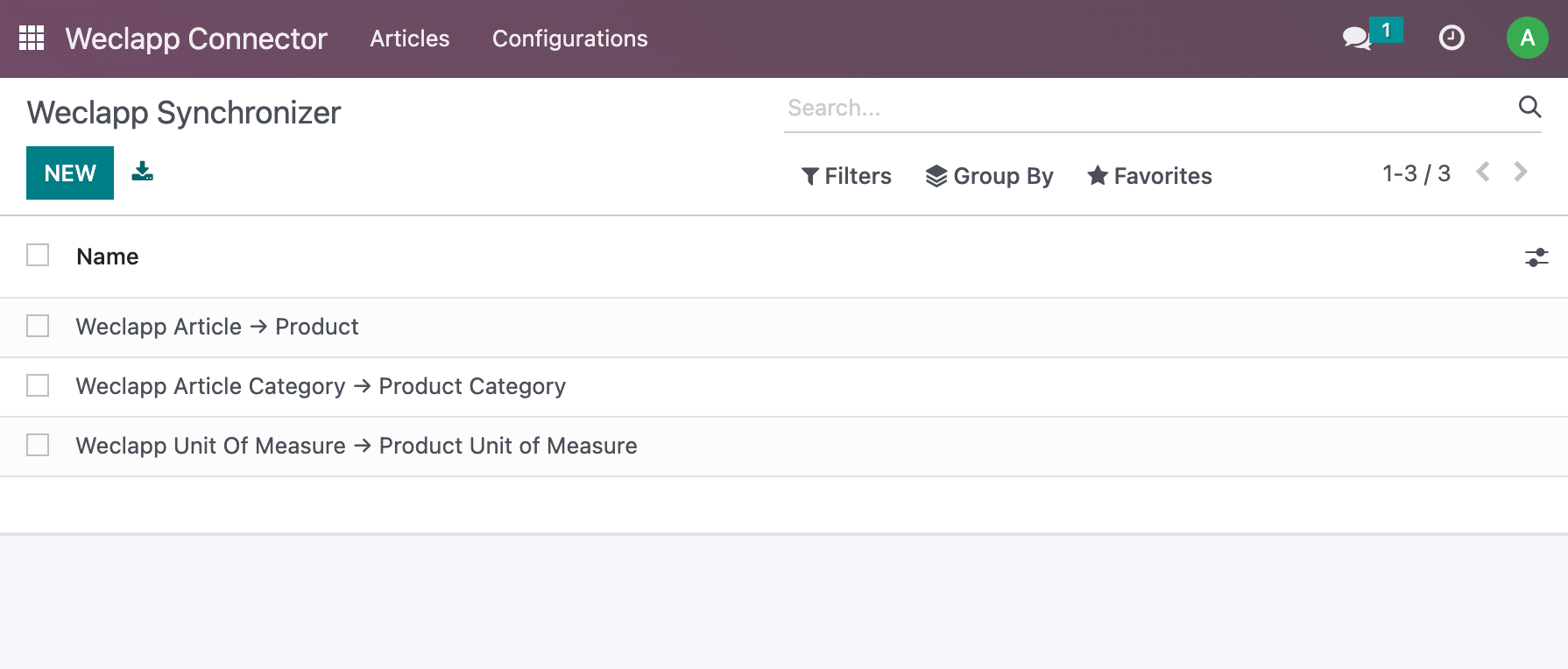The image size is (1568, 669).
Task: Open the activities clock icon
Action: pos(1451,38)
